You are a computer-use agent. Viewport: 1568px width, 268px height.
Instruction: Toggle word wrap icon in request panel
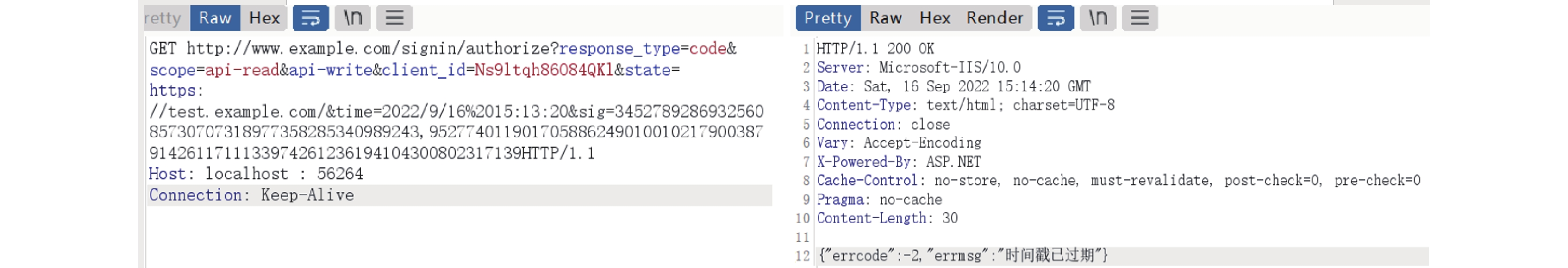click(x=310, y=18)
